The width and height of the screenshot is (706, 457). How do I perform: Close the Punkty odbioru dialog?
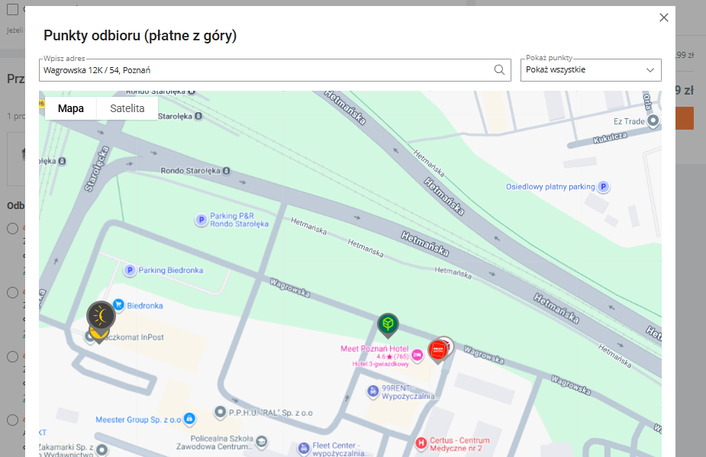(x=663, y=17)
